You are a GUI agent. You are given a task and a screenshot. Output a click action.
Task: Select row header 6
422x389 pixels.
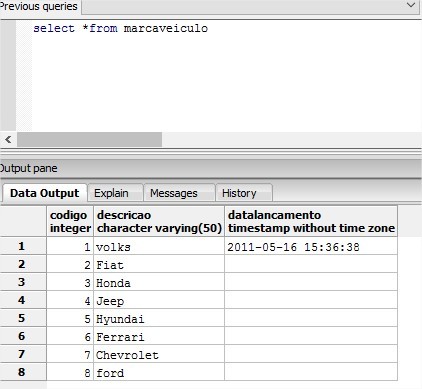pos(23,336)
